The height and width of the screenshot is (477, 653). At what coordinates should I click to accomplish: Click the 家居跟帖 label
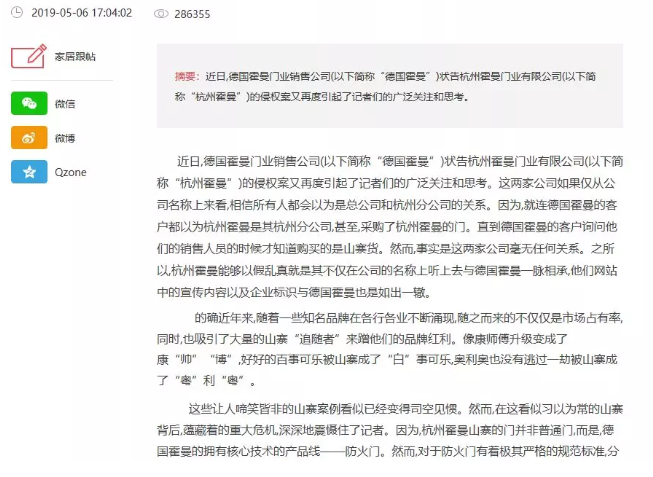click(75, 56)
